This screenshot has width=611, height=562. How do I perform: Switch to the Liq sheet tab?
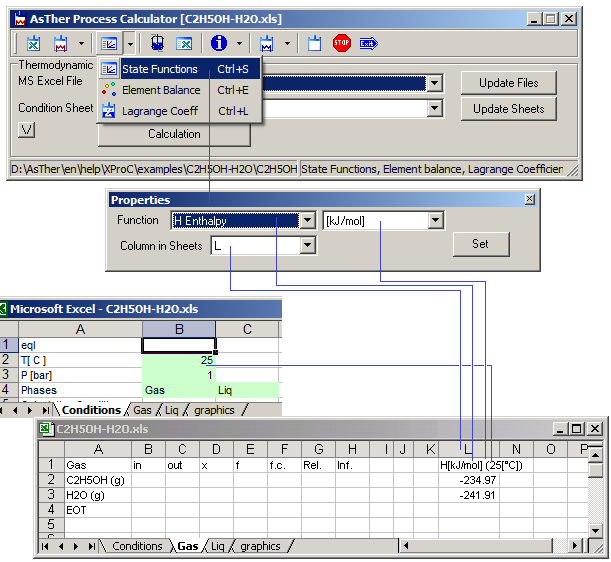pos(217,546)
